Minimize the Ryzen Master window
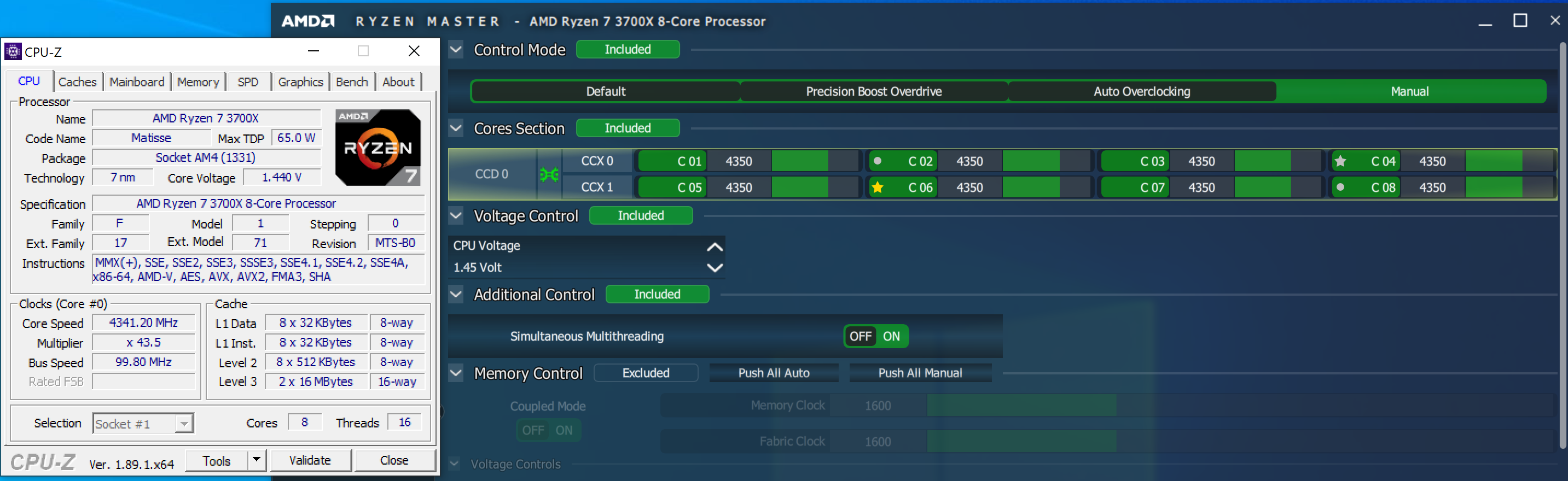This screenshot has height=481, width=1568. click(x=1485, y=25)
